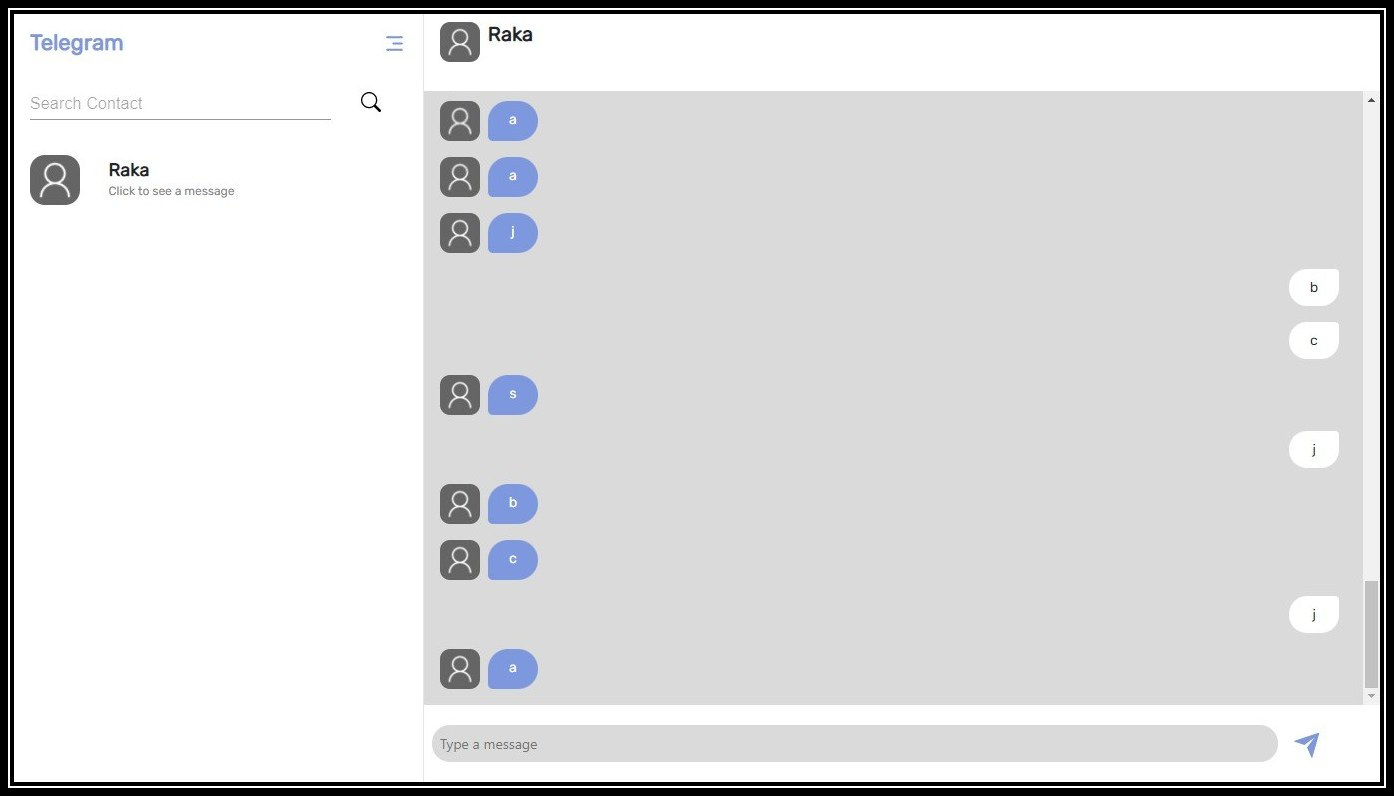Click the avatar beside the 's' message
The image size is (1394, 796).
pos(460,395)
